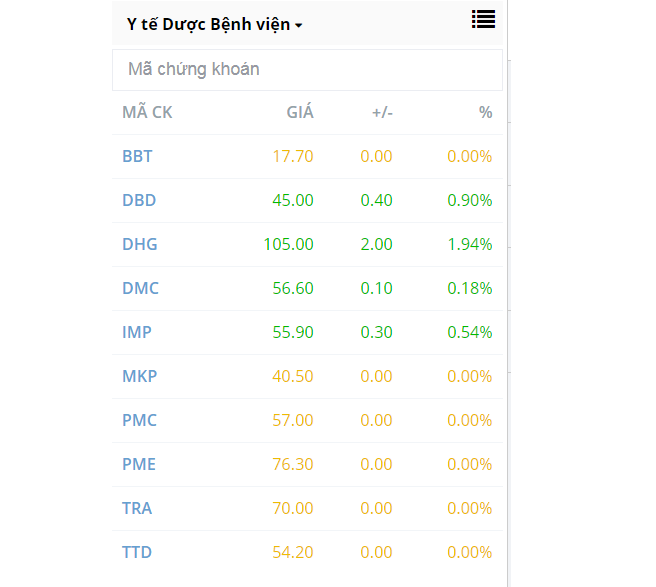Viewport: 656px width, 587px height.
Task: Click the DHG 1.94% change value
Action: (x=470, y=244)
